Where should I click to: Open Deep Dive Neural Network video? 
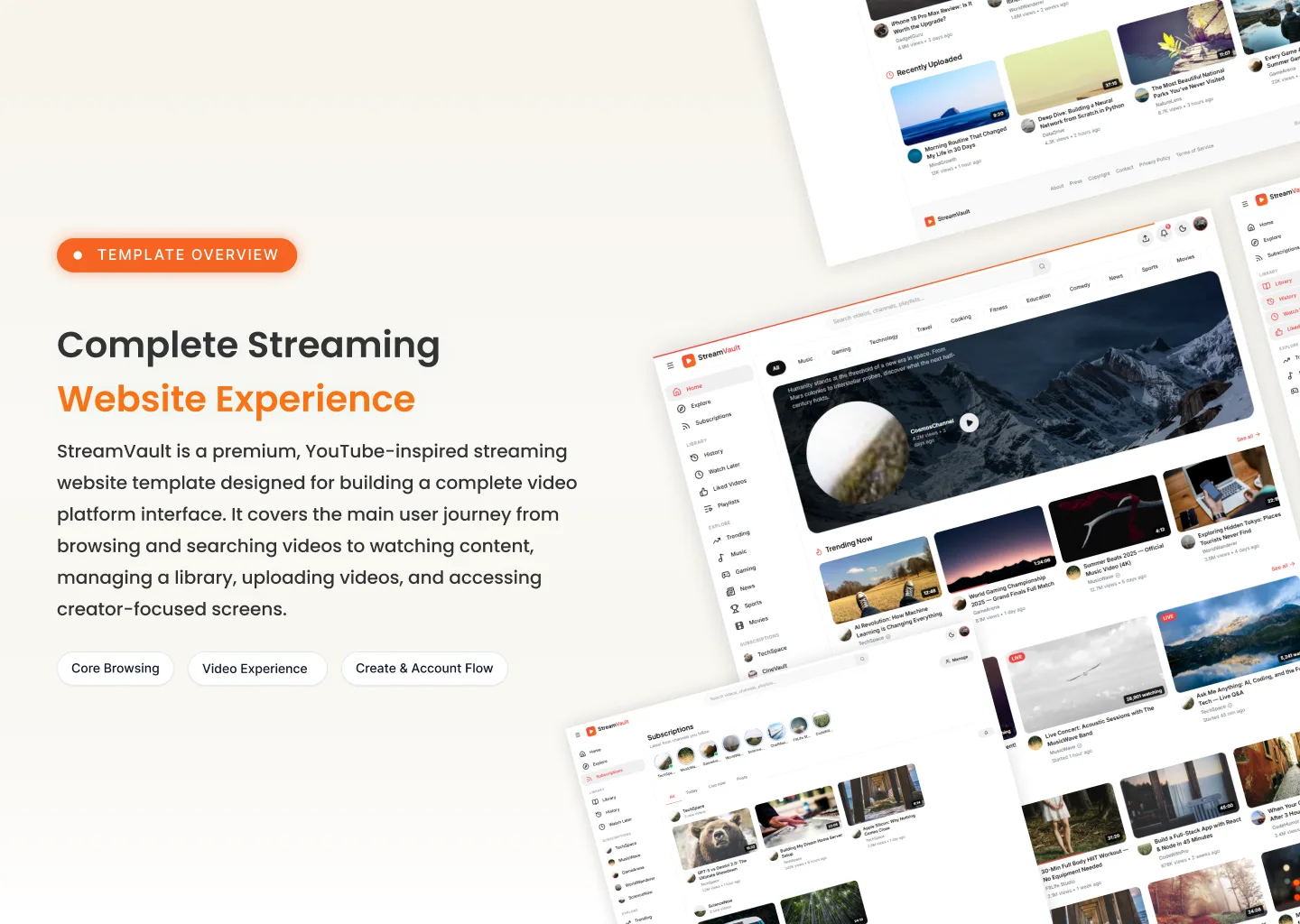(1063, 73)
